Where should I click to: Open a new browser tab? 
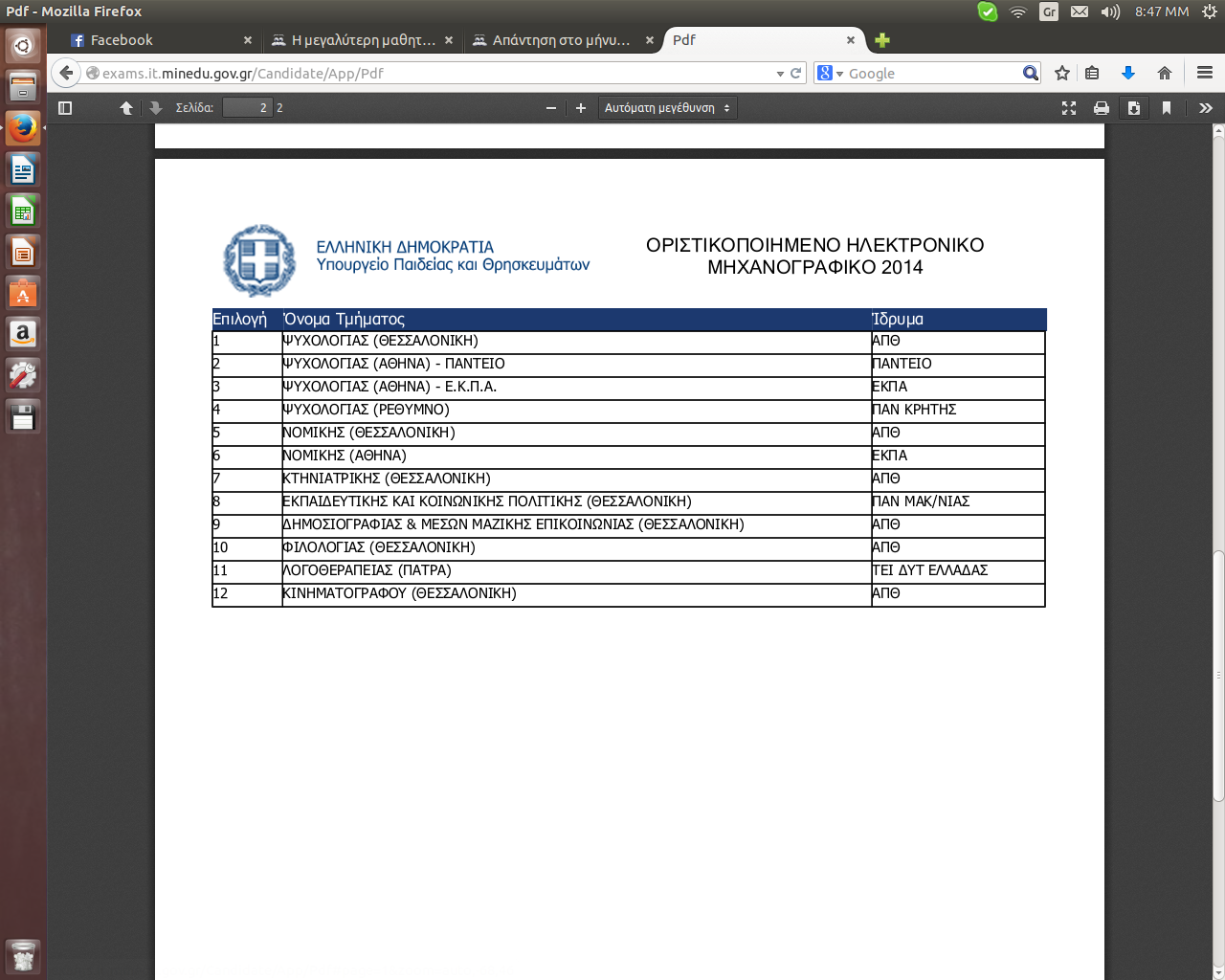[x=882, y=40]
